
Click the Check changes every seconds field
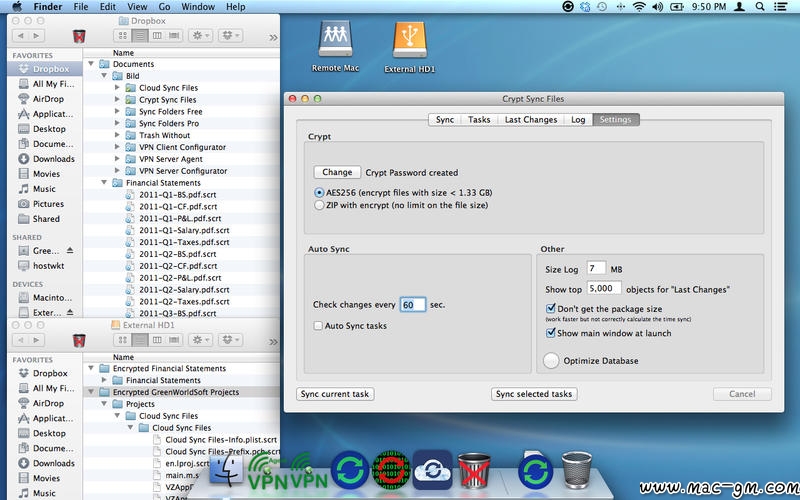click(x=412, y=305)
